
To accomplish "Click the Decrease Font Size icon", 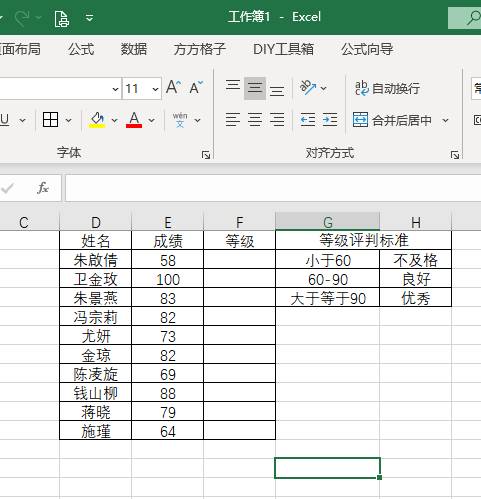I will tap(196, 88).
